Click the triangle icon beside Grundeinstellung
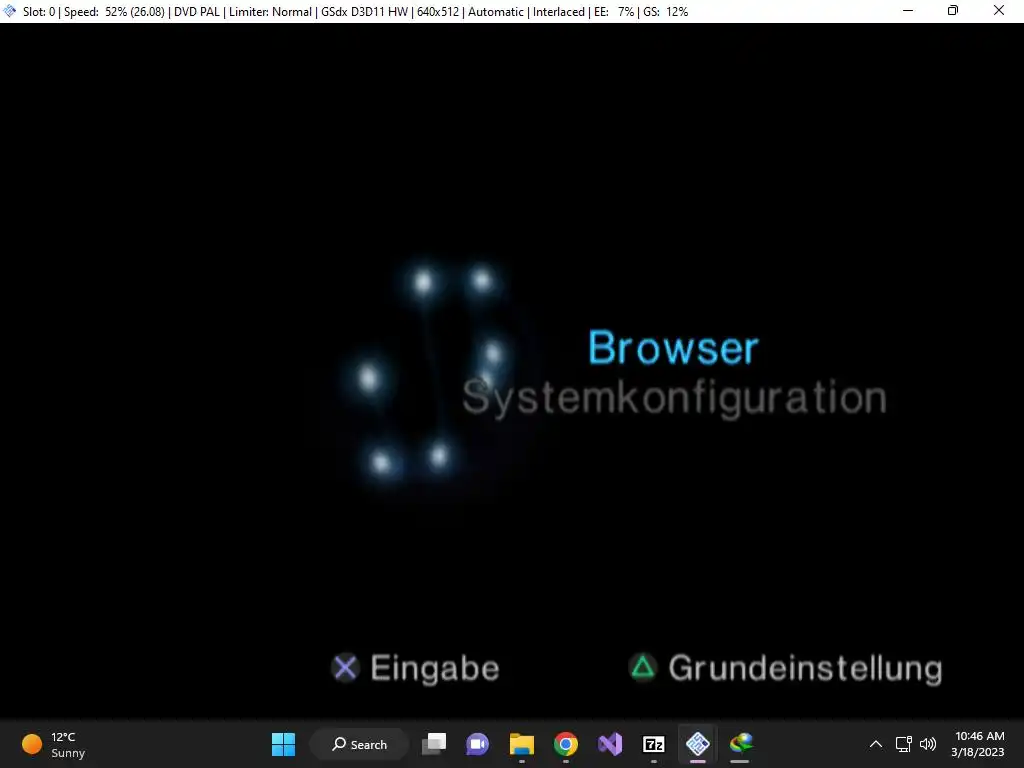Image resolution: width=1024 pixels, height=768 pixels. coord(643,667)
